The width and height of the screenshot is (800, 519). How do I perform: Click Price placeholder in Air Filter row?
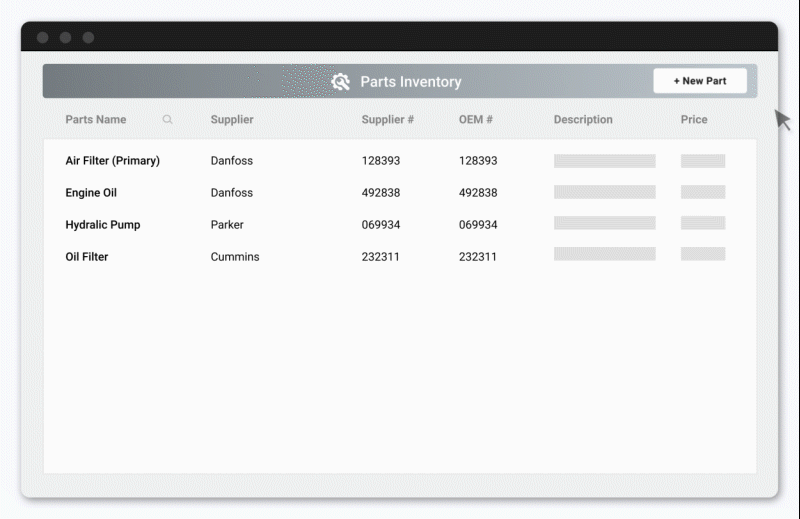point(703,161)
